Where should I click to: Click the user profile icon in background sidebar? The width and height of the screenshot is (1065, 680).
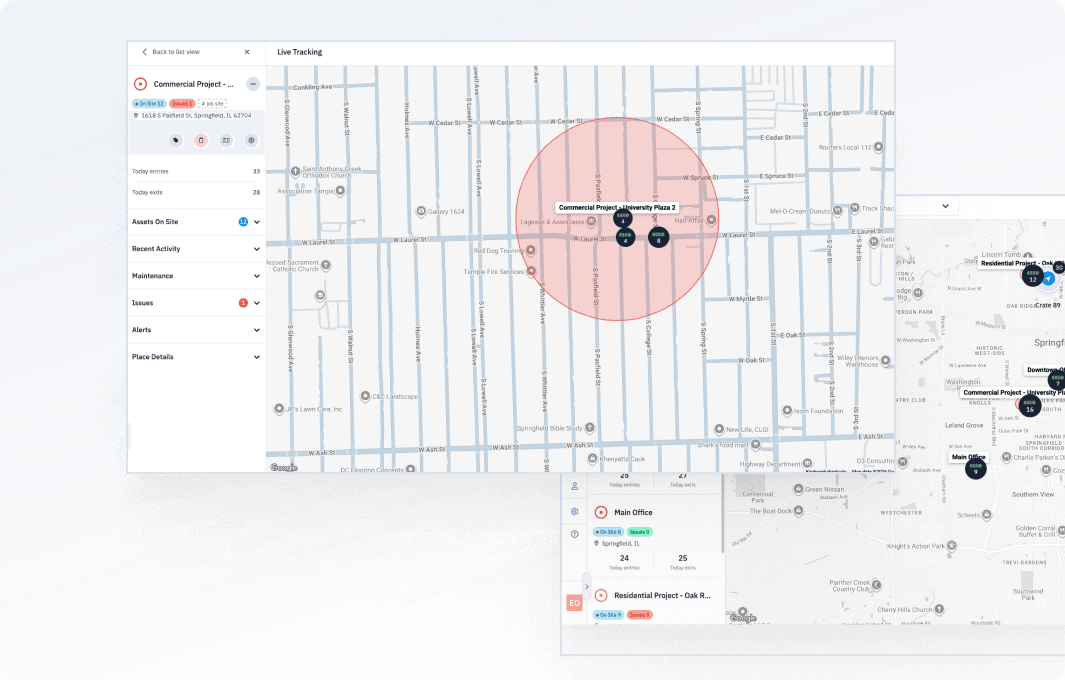click(x=575, y=486)
